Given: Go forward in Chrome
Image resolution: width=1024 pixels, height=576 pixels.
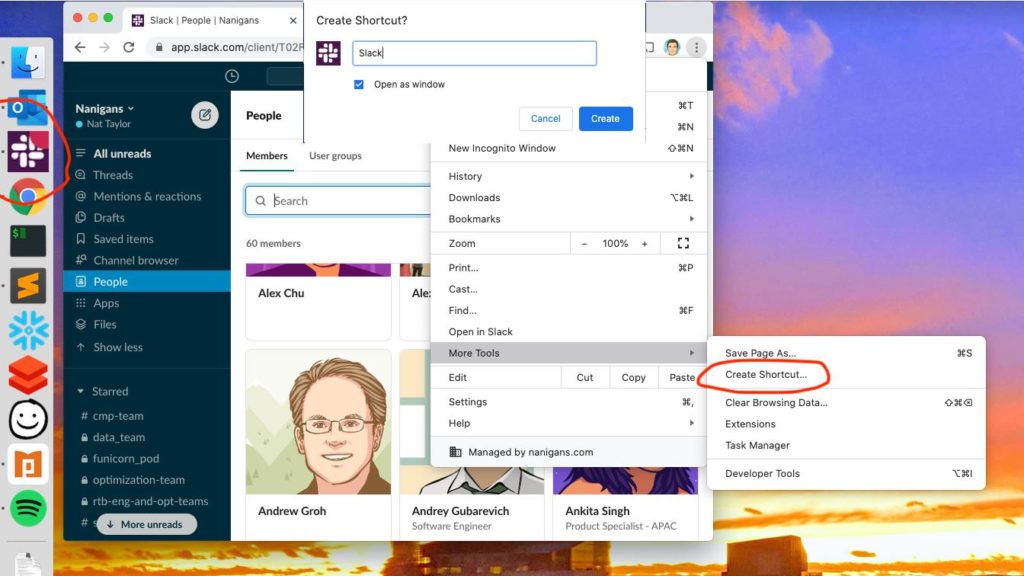Looking at the screenshot, I should coord(104,47).
